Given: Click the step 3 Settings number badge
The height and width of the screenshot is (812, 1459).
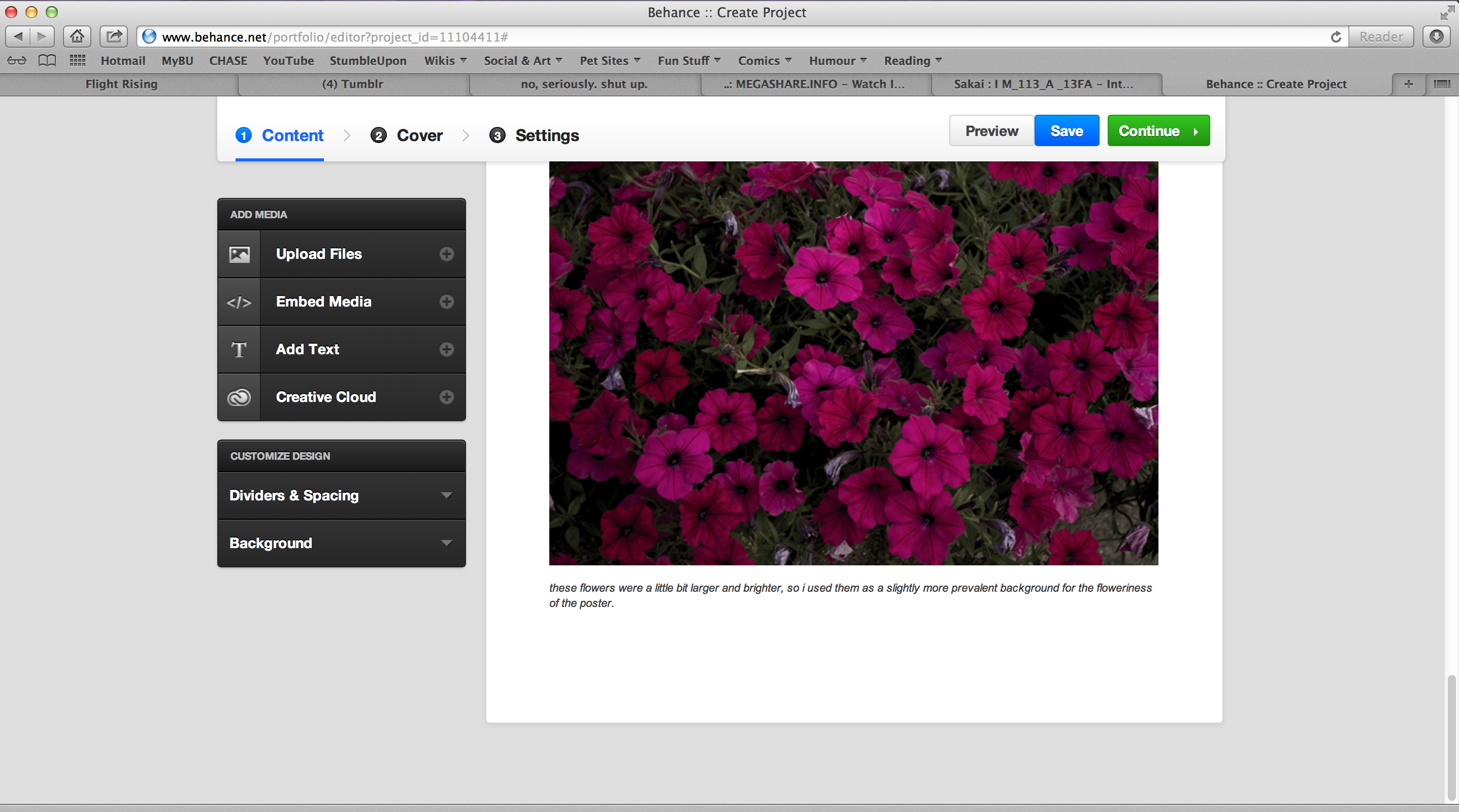Looking at the screenshot, I should 498,136.
